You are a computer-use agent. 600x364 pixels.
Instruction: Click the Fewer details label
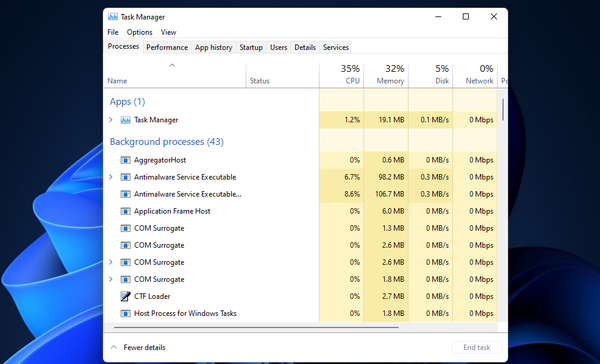click(x=144, y=348)
